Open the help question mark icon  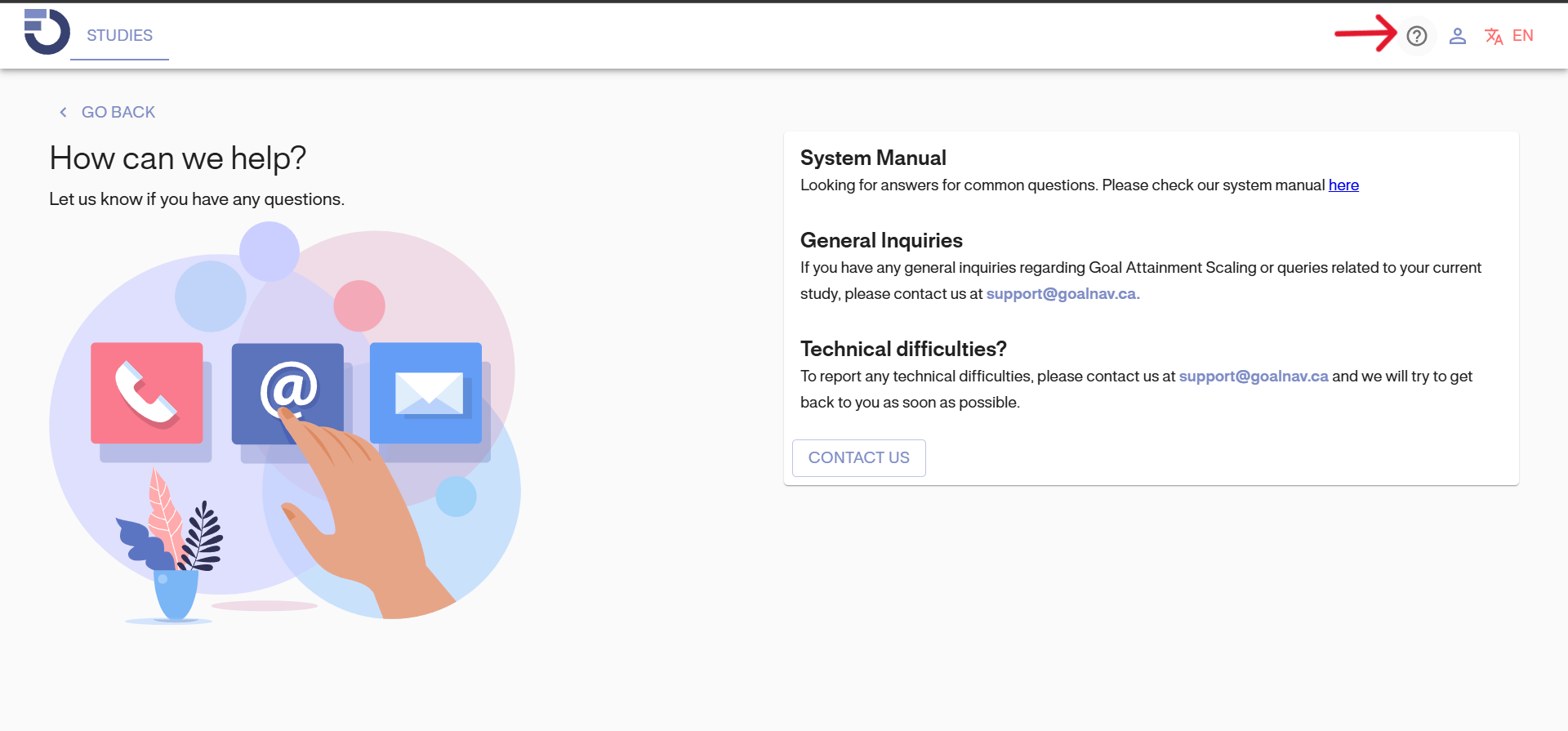coord(1416,36)
